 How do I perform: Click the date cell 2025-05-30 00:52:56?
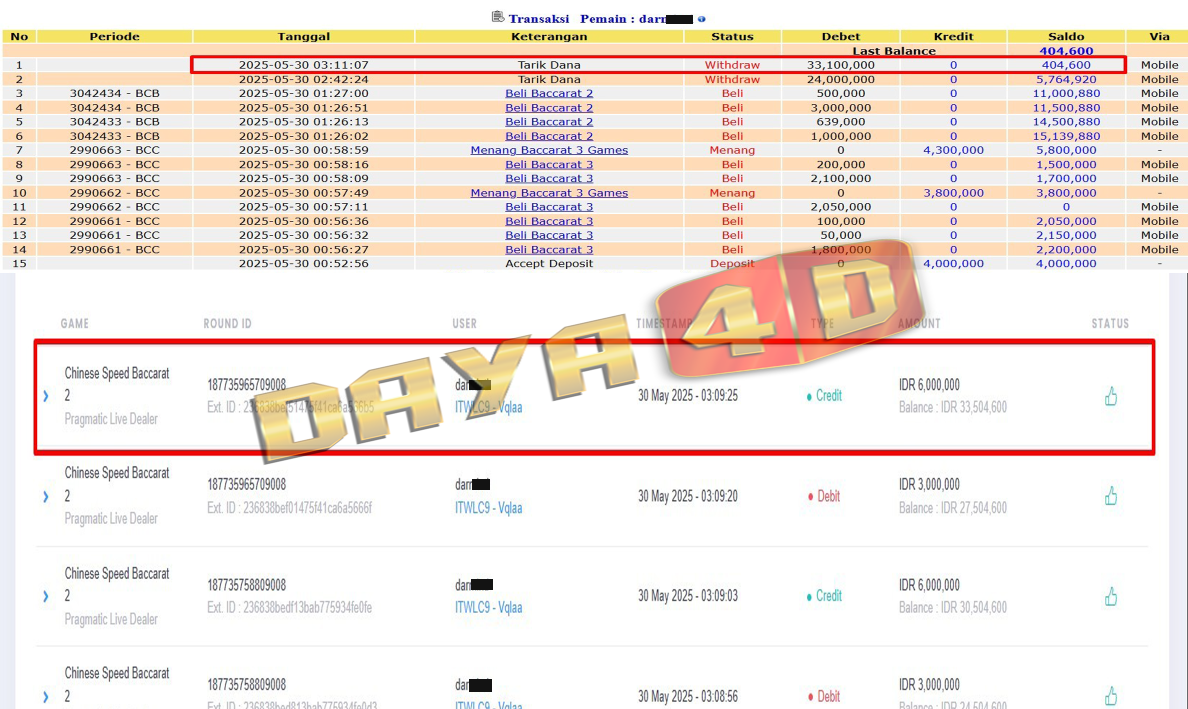(304, 264)
